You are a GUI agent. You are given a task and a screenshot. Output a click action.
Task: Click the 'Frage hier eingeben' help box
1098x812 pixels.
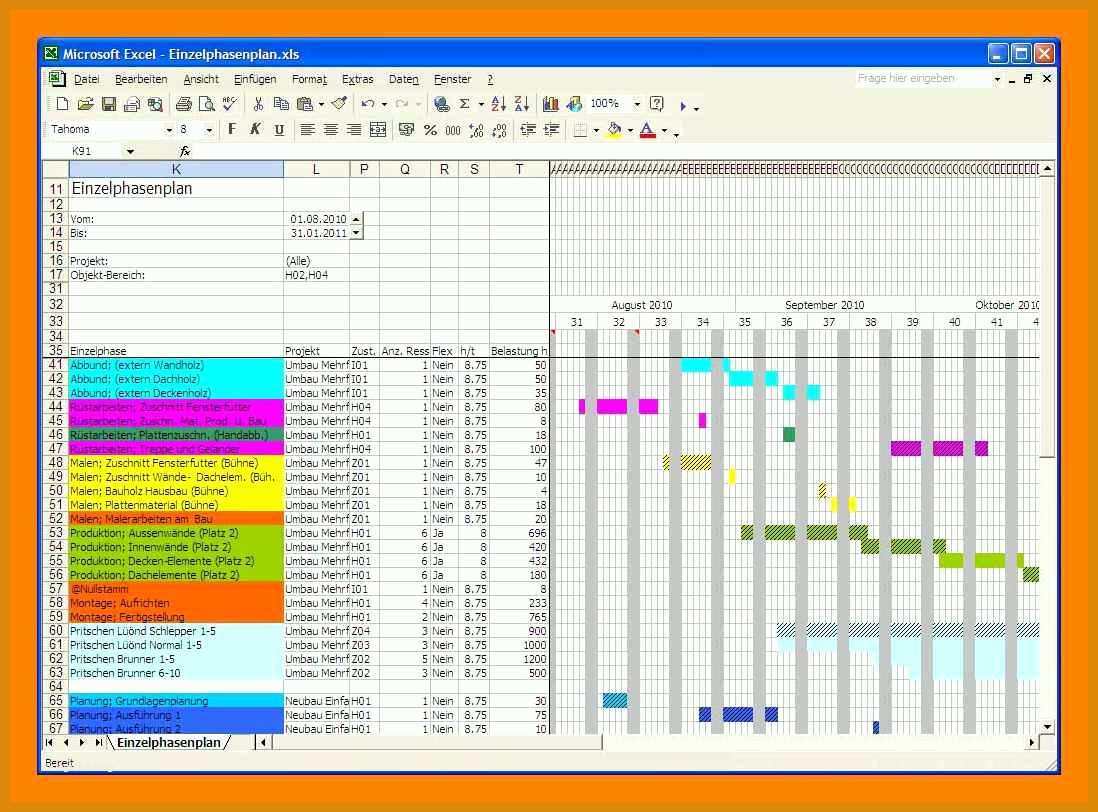(921, 78)
